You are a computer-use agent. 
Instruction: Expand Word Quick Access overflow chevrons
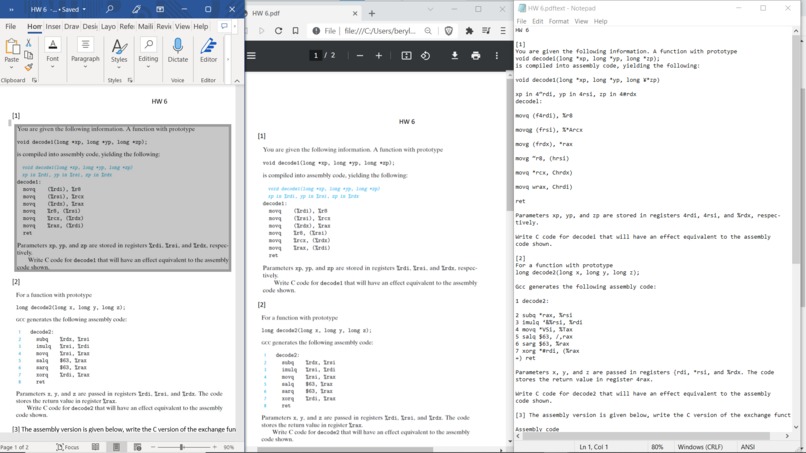11,9
